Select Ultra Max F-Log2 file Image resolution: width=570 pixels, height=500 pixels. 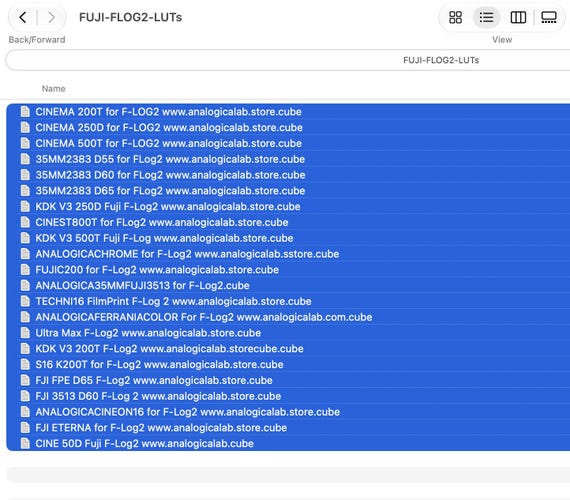pos(288,333)
